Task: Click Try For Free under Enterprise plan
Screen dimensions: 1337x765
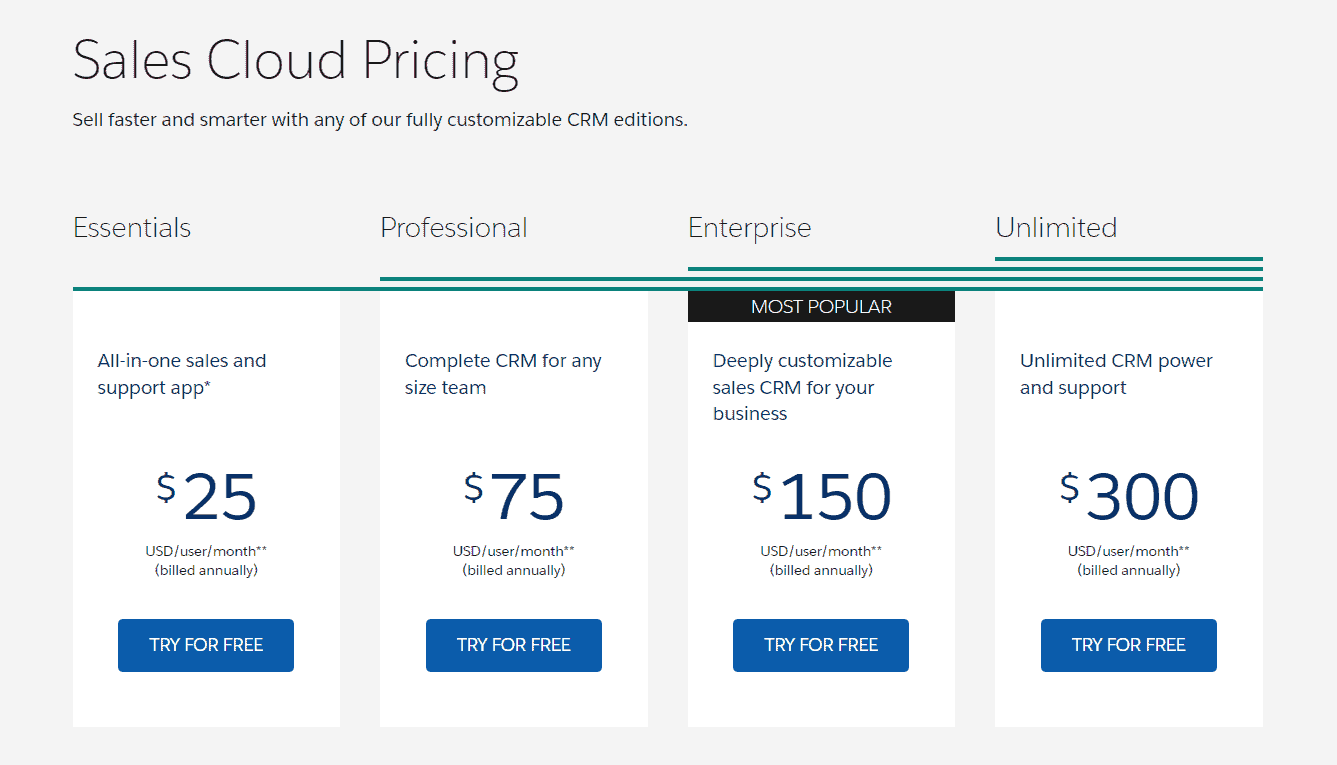Action: (821, 645)
